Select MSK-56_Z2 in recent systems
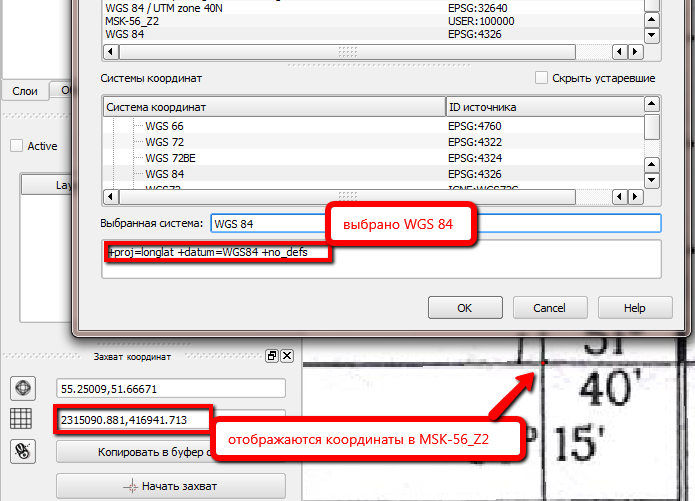695x501 pixels. [x=373, y=21]
